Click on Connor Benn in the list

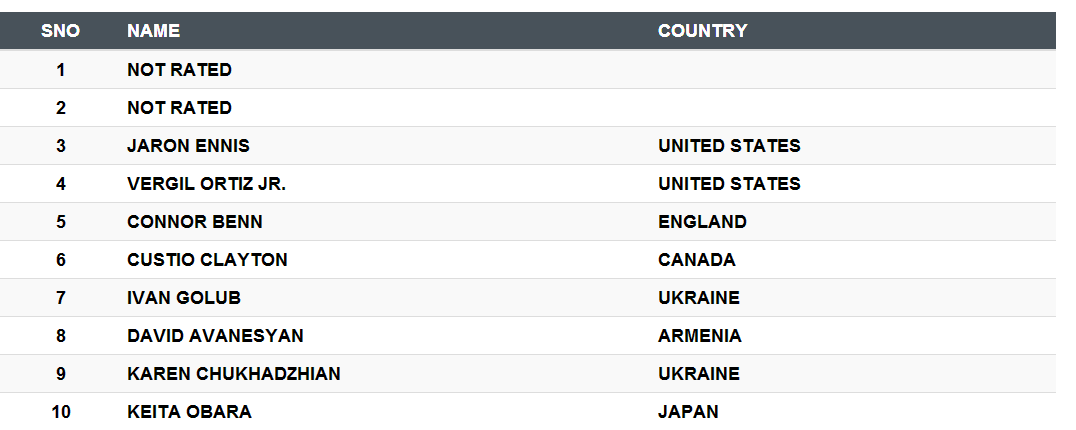click(x=195, y=222)
